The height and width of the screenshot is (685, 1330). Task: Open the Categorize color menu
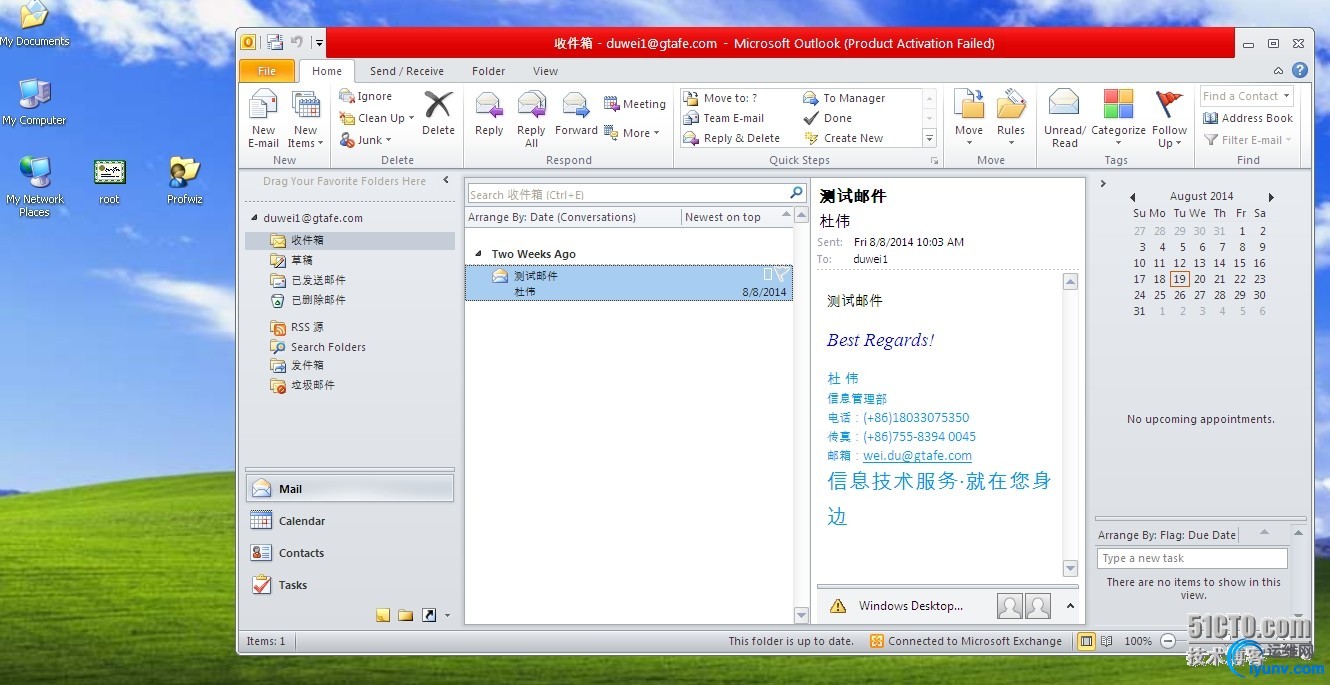tap(1118, 118)
